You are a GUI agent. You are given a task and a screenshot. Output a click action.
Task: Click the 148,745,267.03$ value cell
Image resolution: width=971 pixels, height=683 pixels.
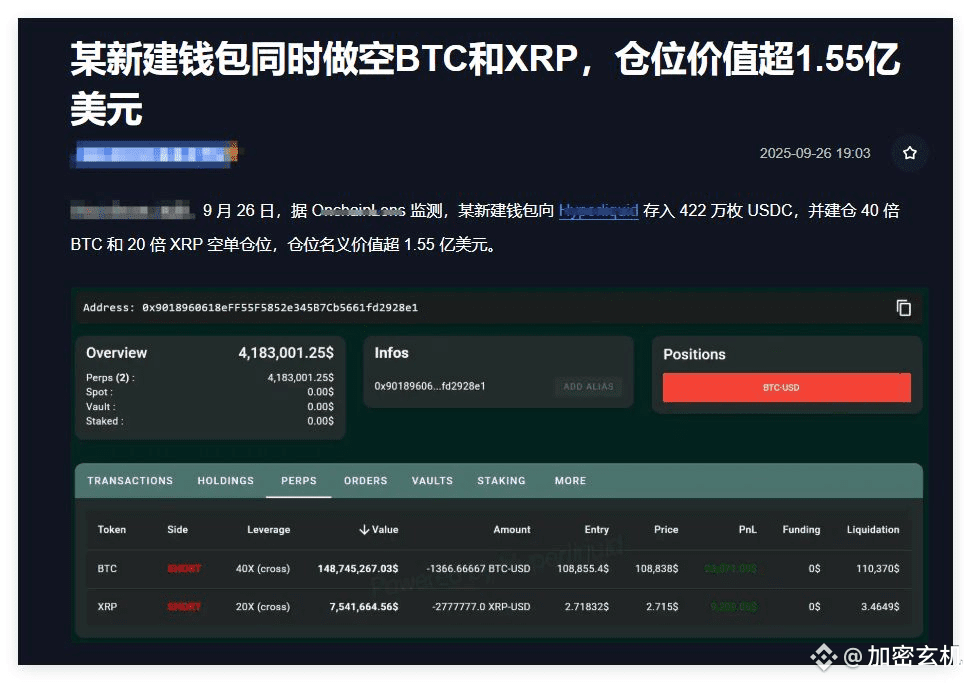tap(358, 568)
